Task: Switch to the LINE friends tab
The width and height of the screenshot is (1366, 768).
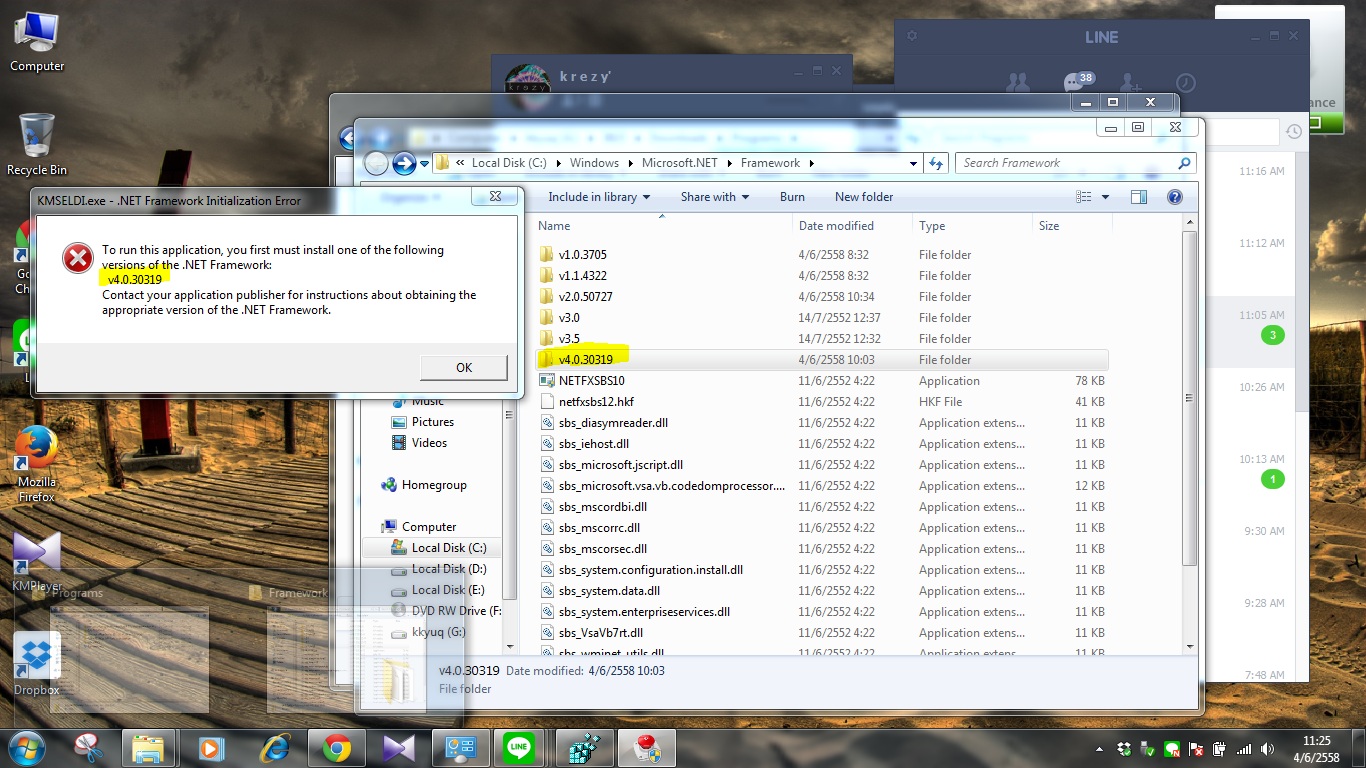Action: click(1018, 82)
